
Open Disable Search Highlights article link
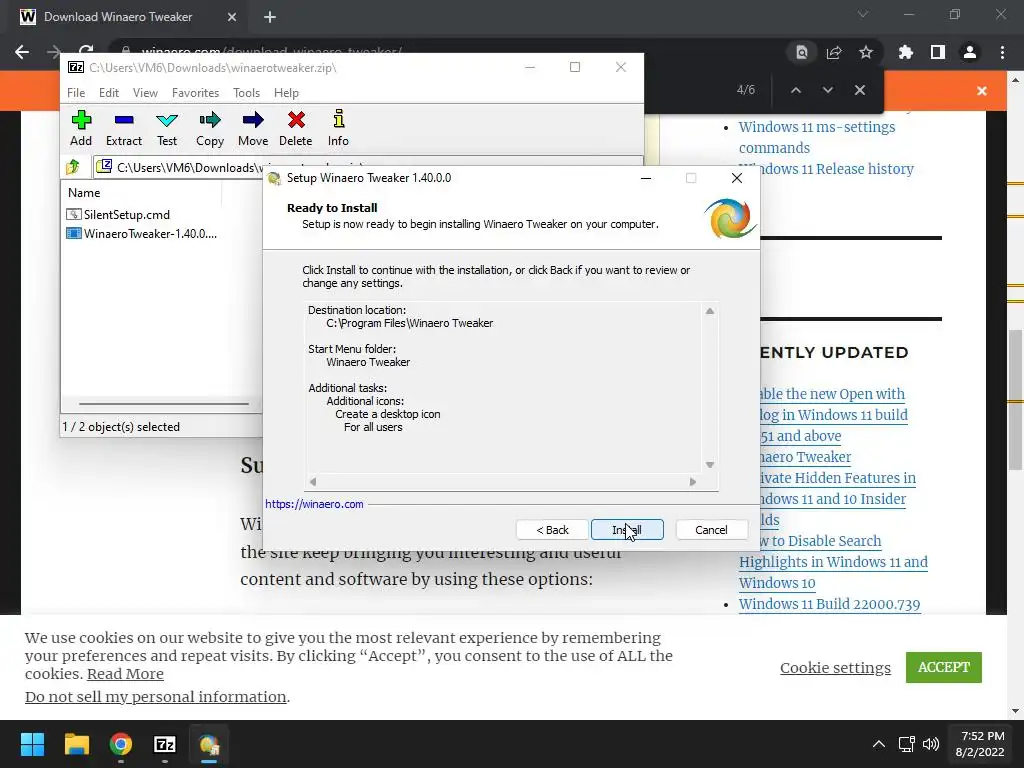[833, 562]
